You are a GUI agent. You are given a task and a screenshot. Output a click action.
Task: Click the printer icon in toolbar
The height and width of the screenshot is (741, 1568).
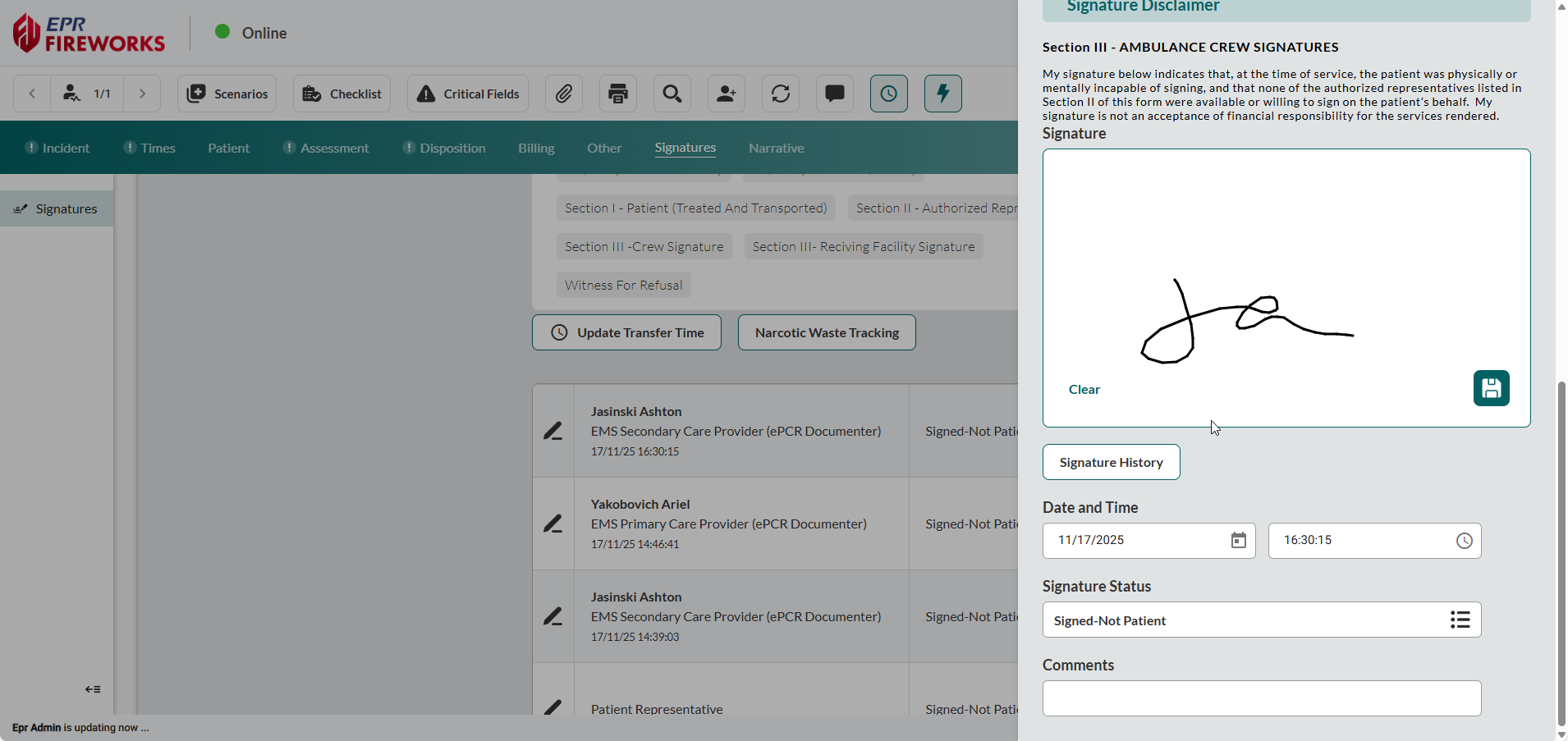click(618, 94)
